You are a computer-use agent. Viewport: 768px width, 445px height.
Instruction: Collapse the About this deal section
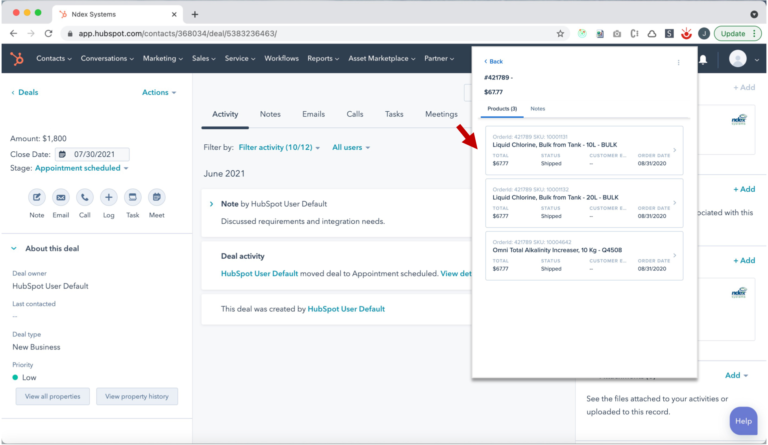point(14,249)
